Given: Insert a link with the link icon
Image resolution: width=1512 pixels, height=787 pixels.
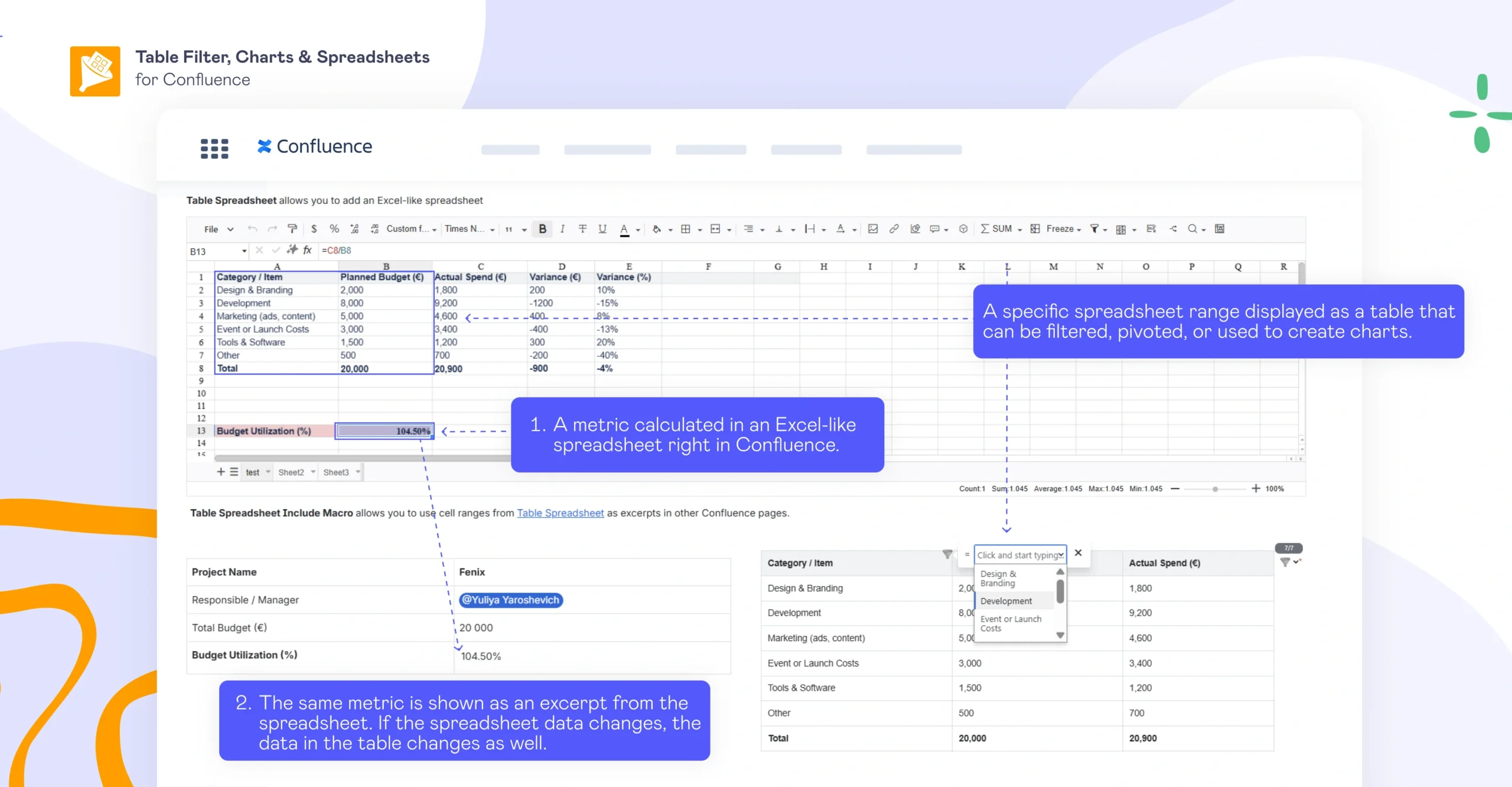Looking at the screenshot, I should pyautogui.click(x=894, y=229).
